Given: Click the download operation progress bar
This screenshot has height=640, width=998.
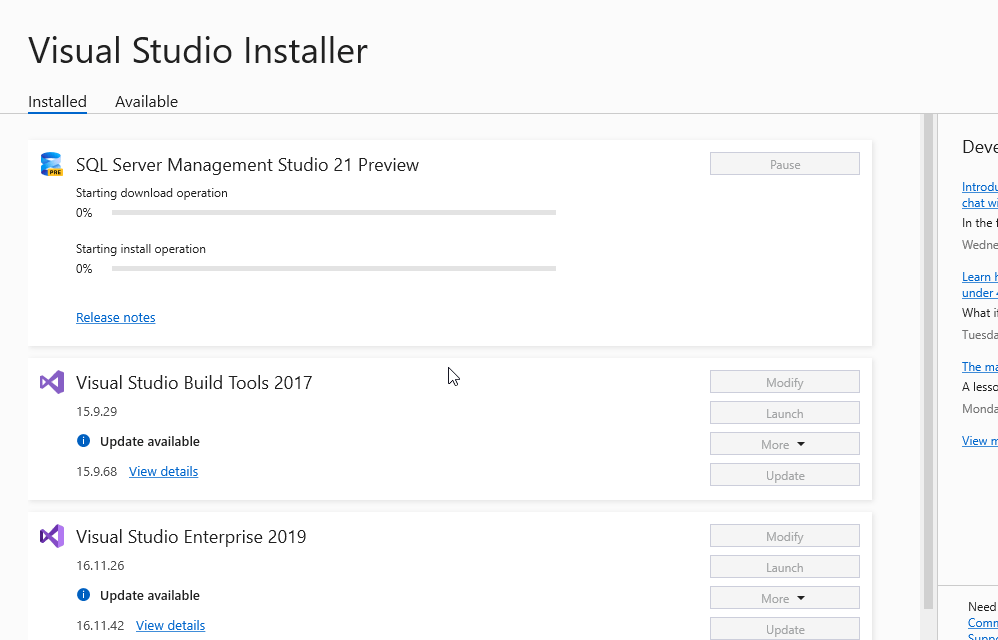Looking at the screenshot, I should tap(333, 213).
